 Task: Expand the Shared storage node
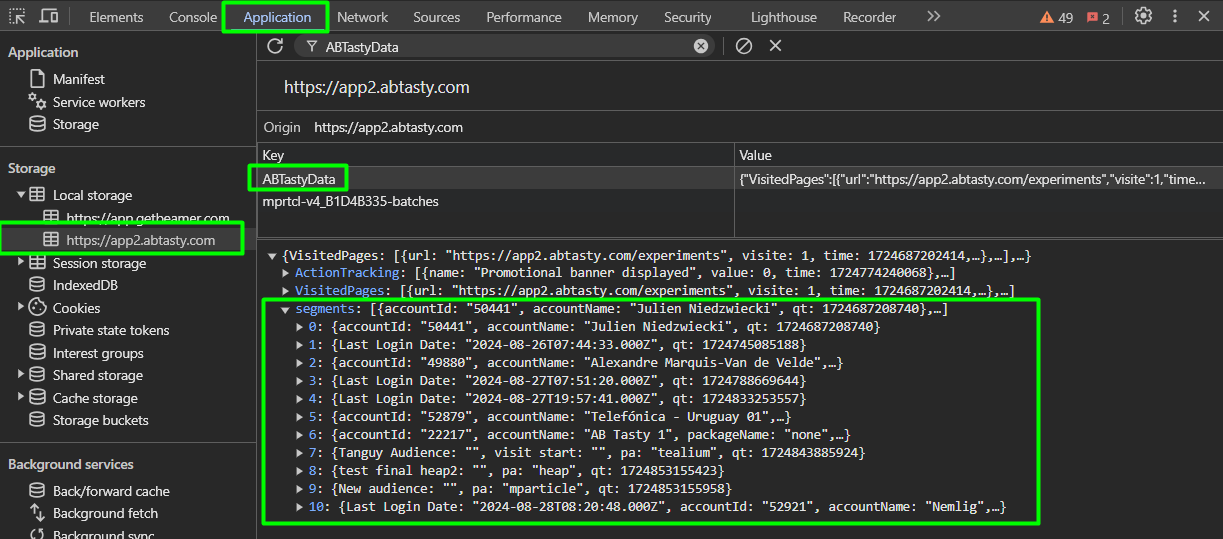point(21,375)
